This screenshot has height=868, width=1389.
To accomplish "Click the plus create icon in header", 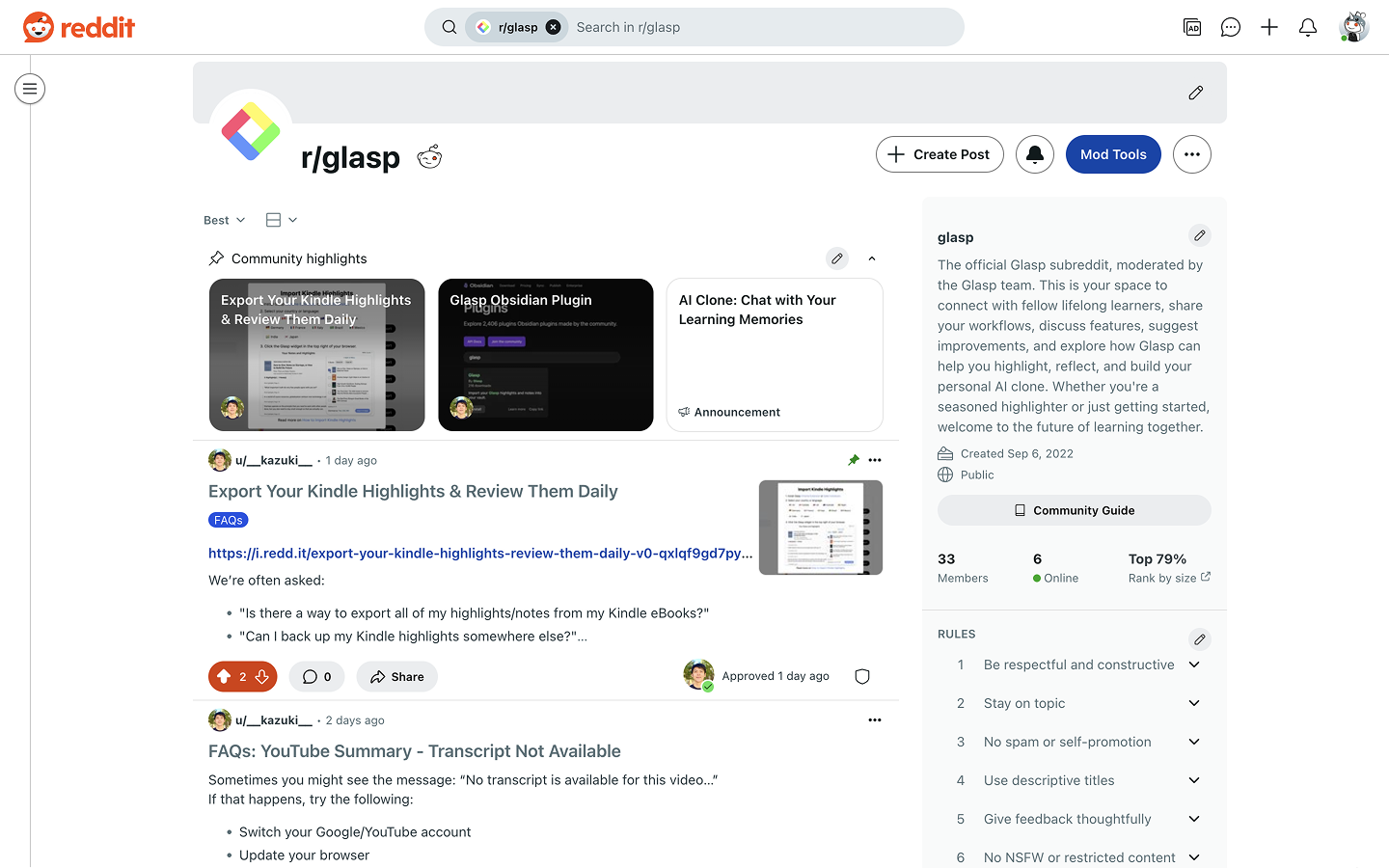I will point(1269,27).
